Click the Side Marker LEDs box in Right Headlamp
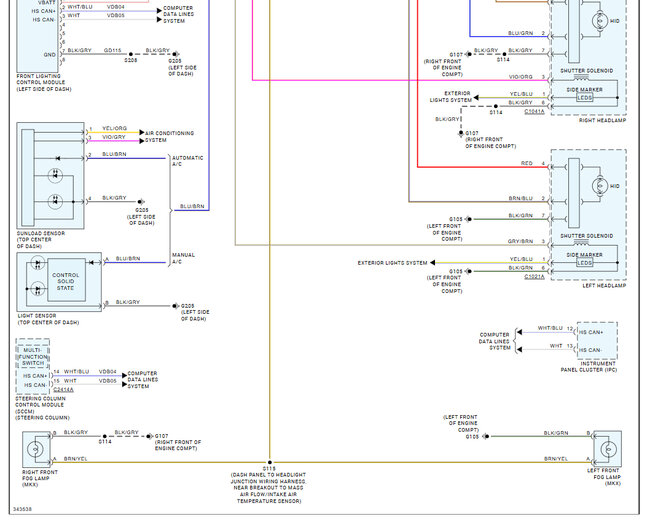The height and width of the screenshot is (522, 650). pos(584,98)
